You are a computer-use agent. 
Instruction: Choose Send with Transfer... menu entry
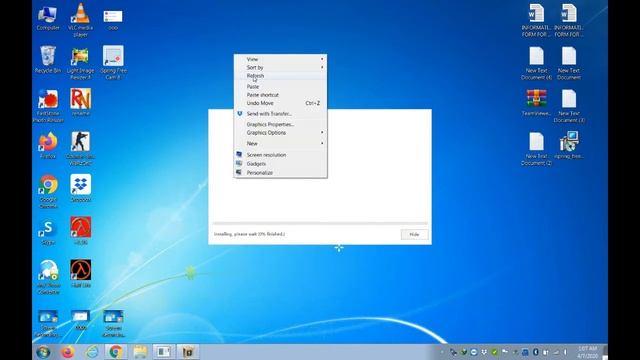click(280, 114)
